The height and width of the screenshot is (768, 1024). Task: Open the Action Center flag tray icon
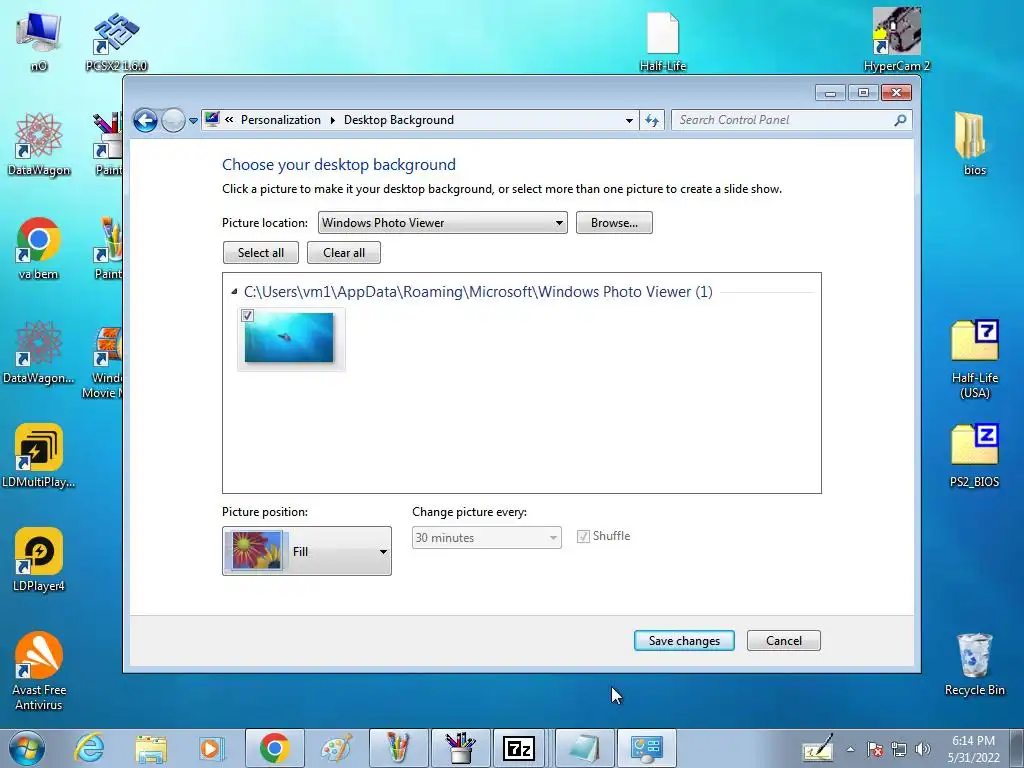(875, 749)
